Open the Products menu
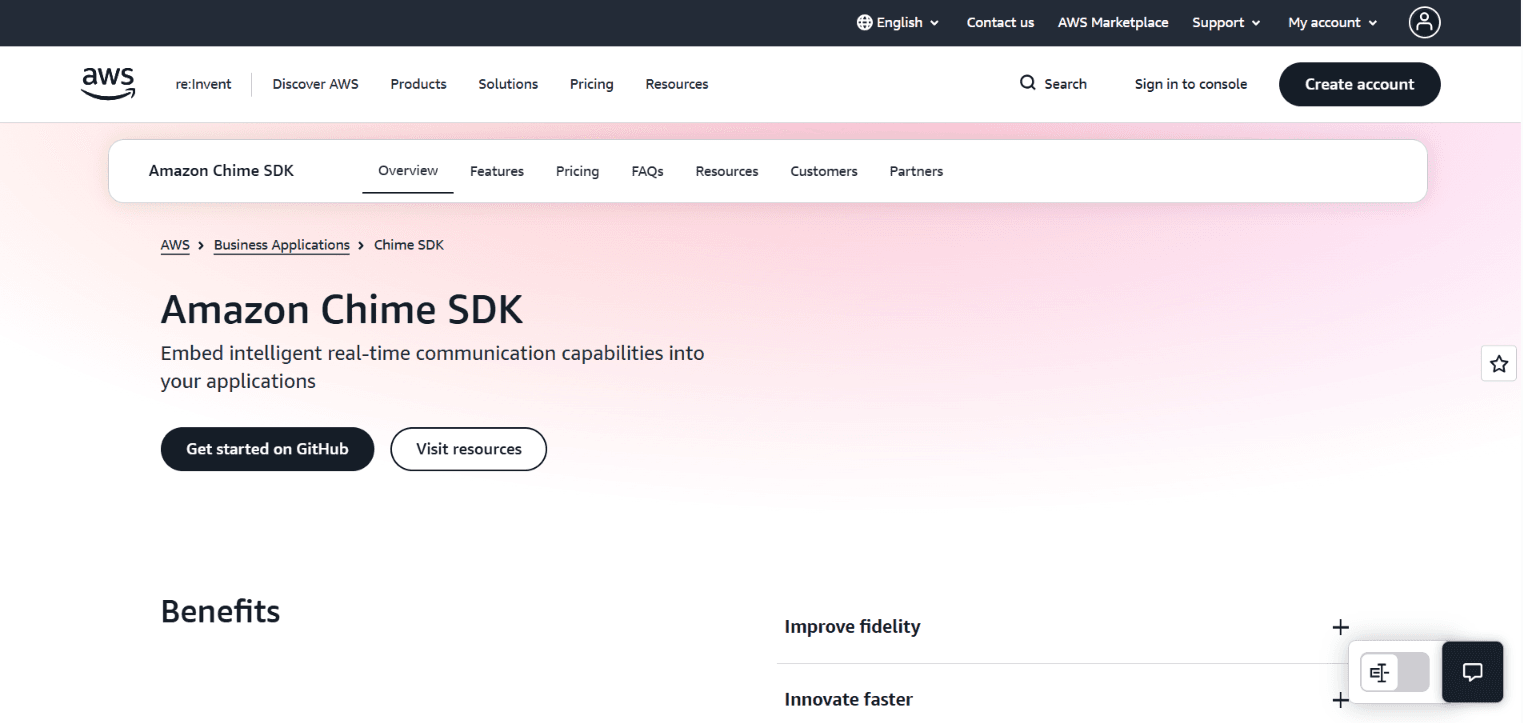 click(x=418, y=84)
